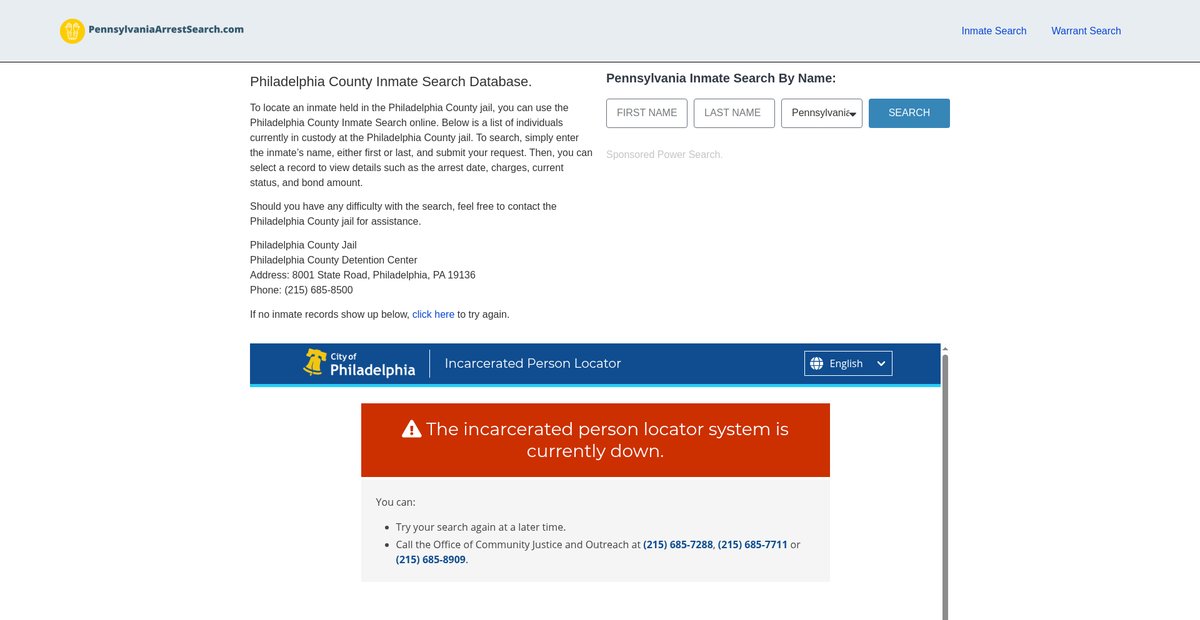1200x620 pixels.
Task: Open the English language dropdown
Action: pyautogui.click(x=848, y=363)
